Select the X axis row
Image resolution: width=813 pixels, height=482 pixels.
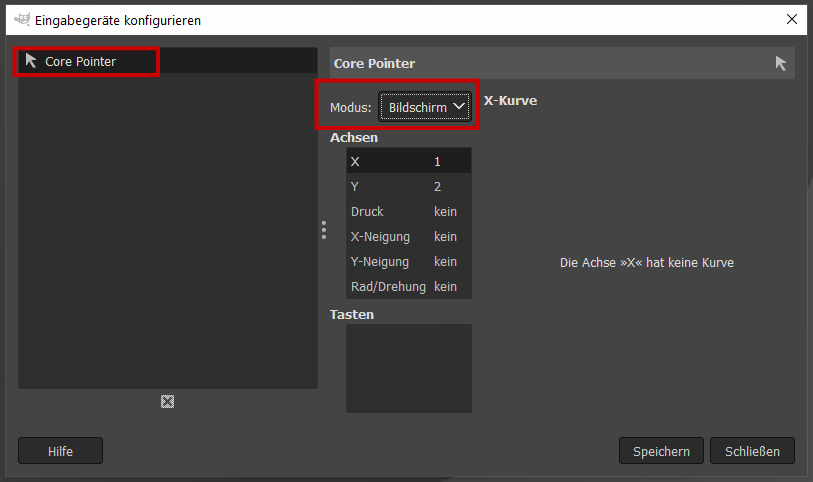tap(408, 161)
